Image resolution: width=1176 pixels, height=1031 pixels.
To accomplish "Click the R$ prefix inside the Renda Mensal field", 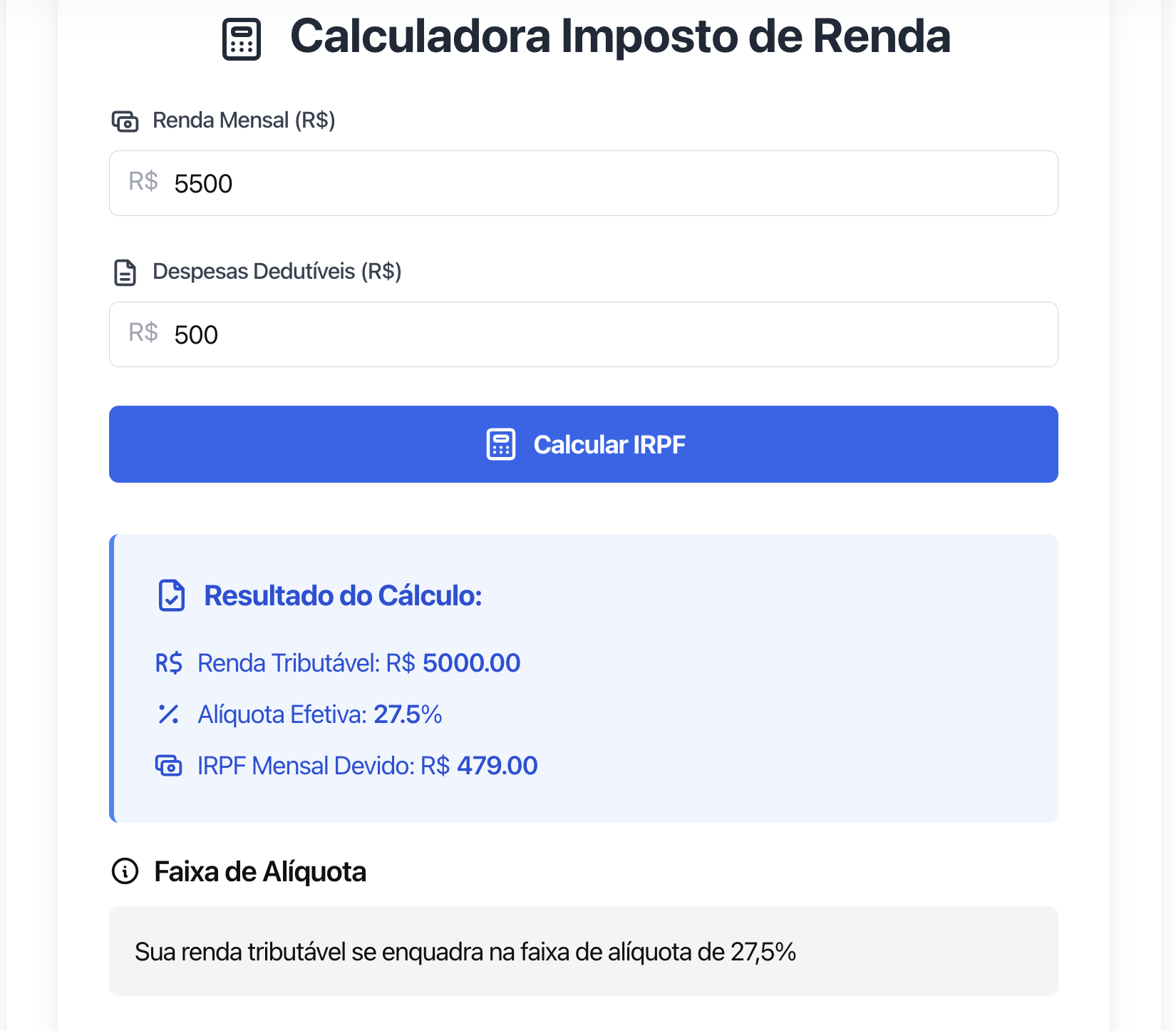I will tap(143, 183).
